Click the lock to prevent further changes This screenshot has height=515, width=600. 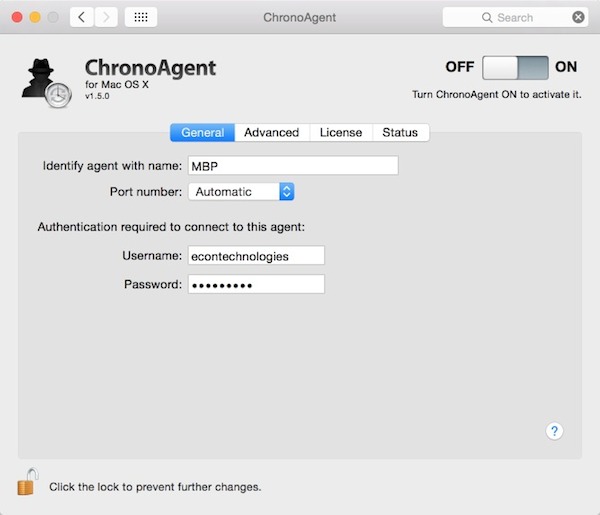(28, 482)
